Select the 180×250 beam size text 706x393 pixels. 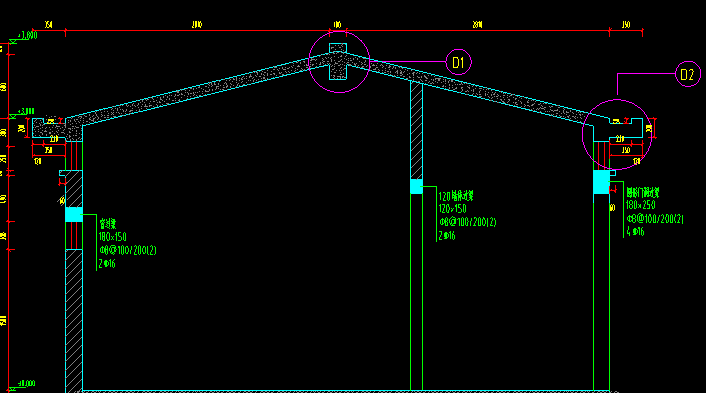coord(640,205)
